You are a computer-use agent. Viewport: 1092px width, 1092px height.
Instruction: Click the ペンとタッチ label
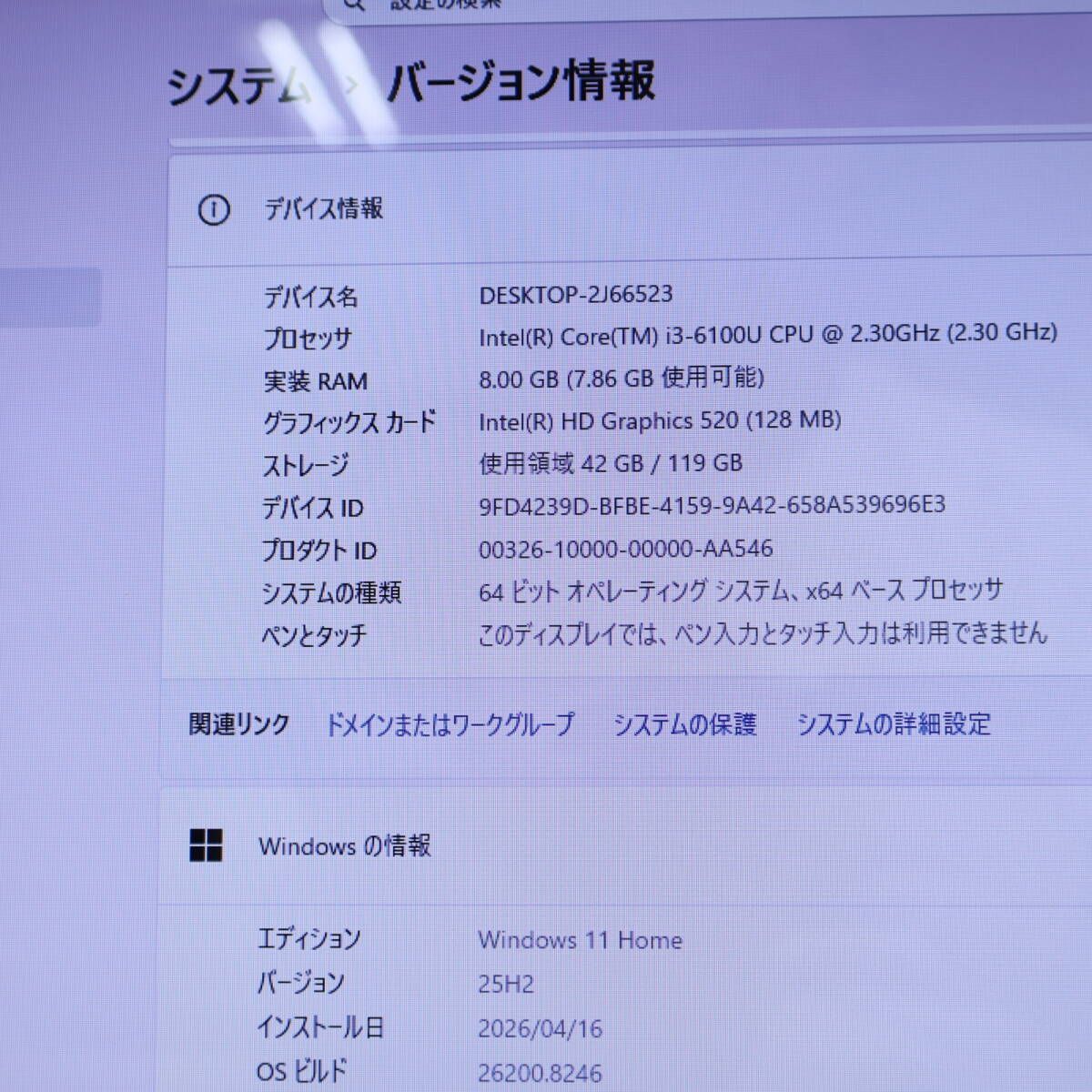pos(314,635)
